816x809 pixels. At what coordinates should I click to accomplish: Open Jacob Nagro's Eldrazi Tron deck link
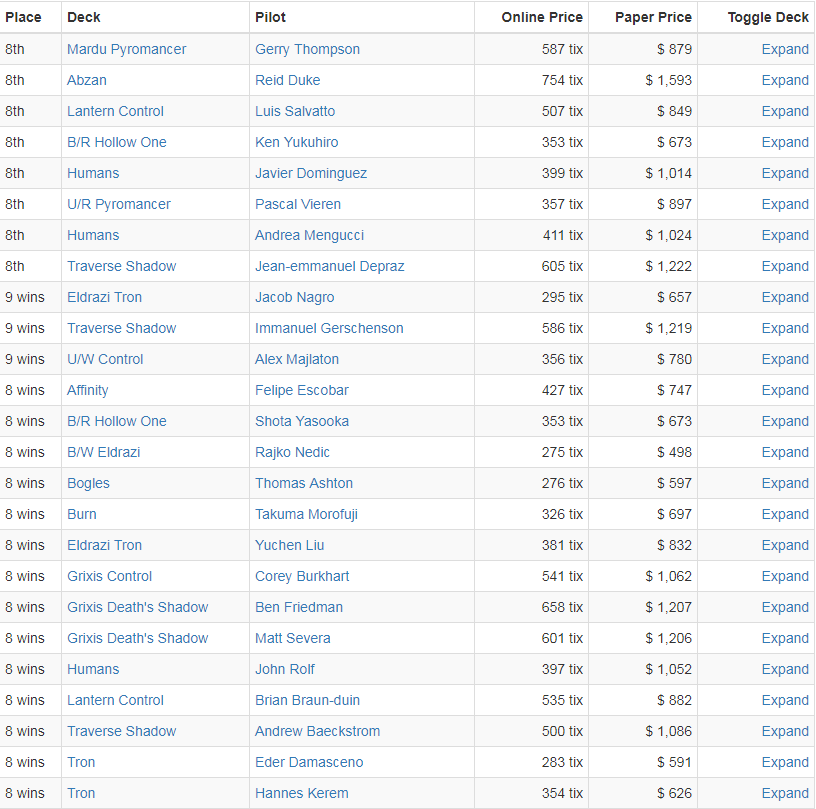(x=104, y=297)
